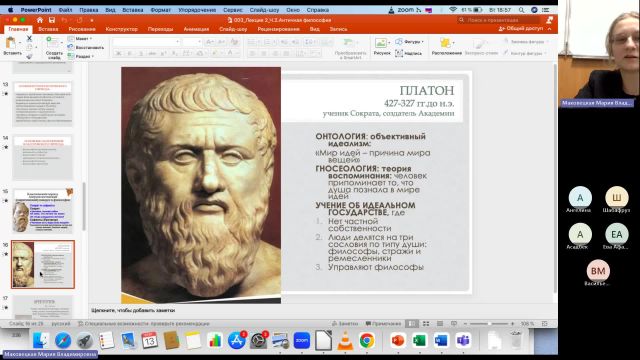Screen dimensions: 640x360
Task: Open the Анимация ribbon tab
Action: point(196,29)
